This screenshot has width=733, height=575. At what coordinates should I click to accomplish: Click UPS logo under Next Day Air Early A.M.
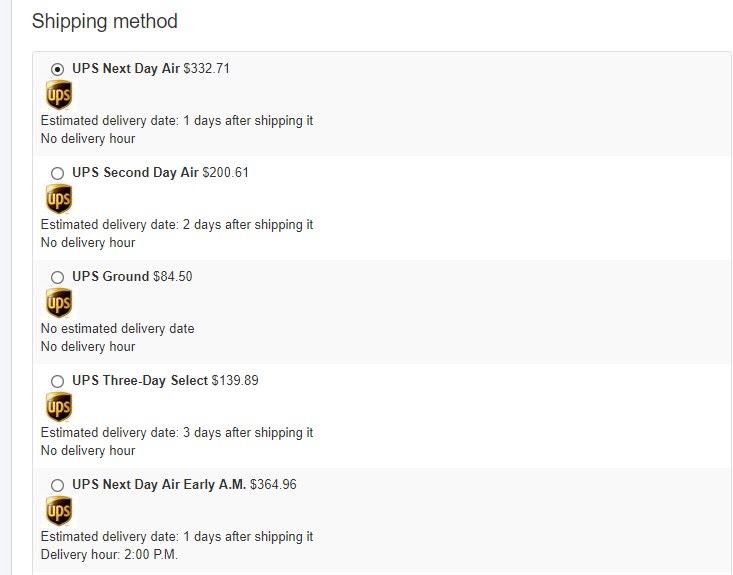coord(59,511)
